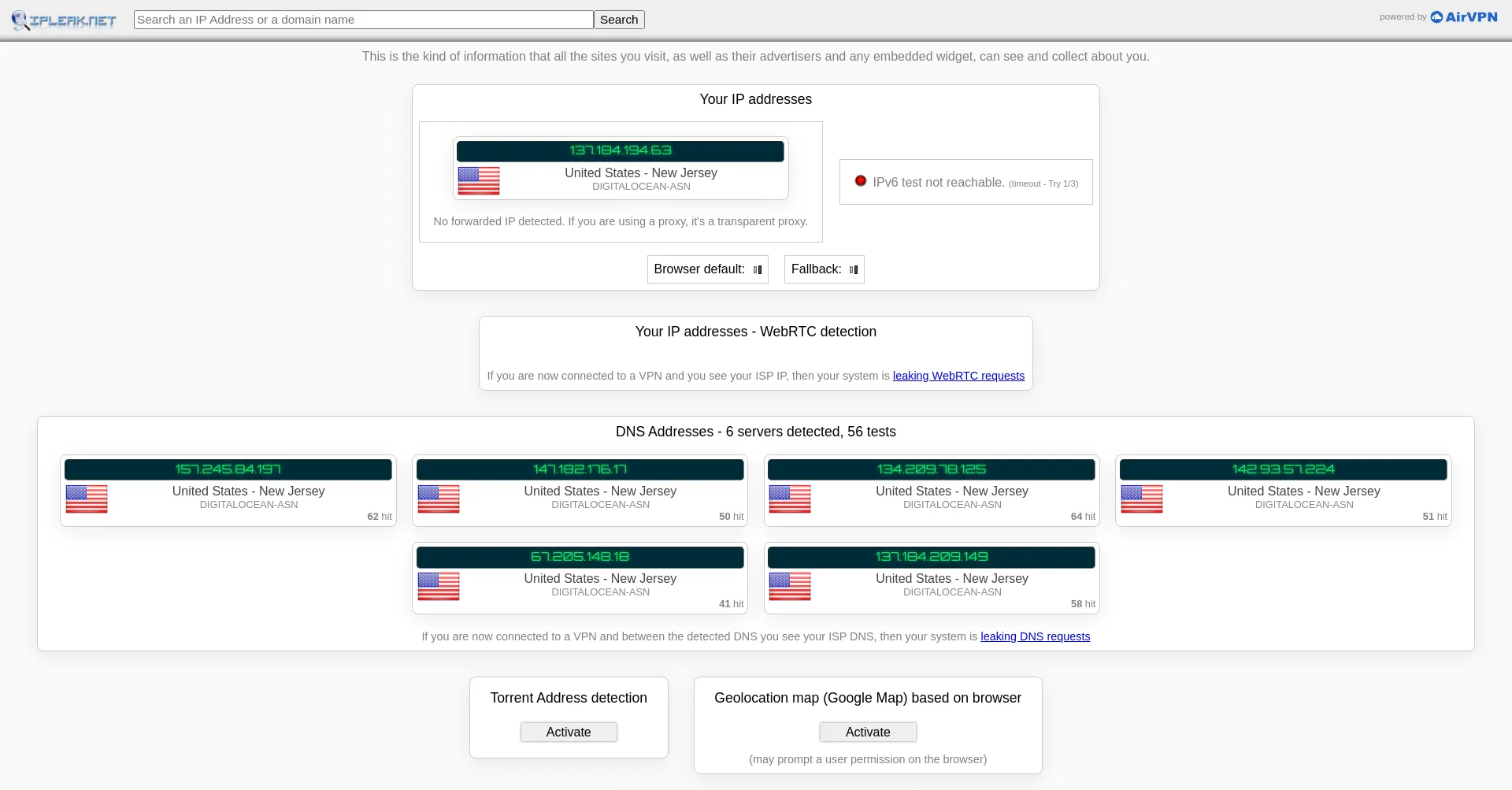
Task: Click the US flag beside your IP address
Action: coord(479,180)
